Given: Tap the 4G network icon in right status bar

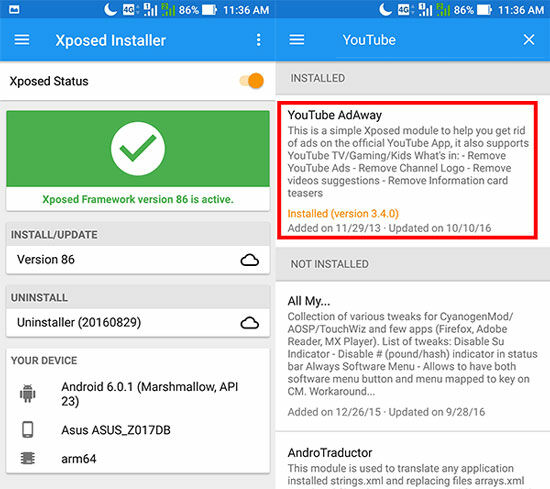Looking at the screenshot, I should tap(404, 9).
